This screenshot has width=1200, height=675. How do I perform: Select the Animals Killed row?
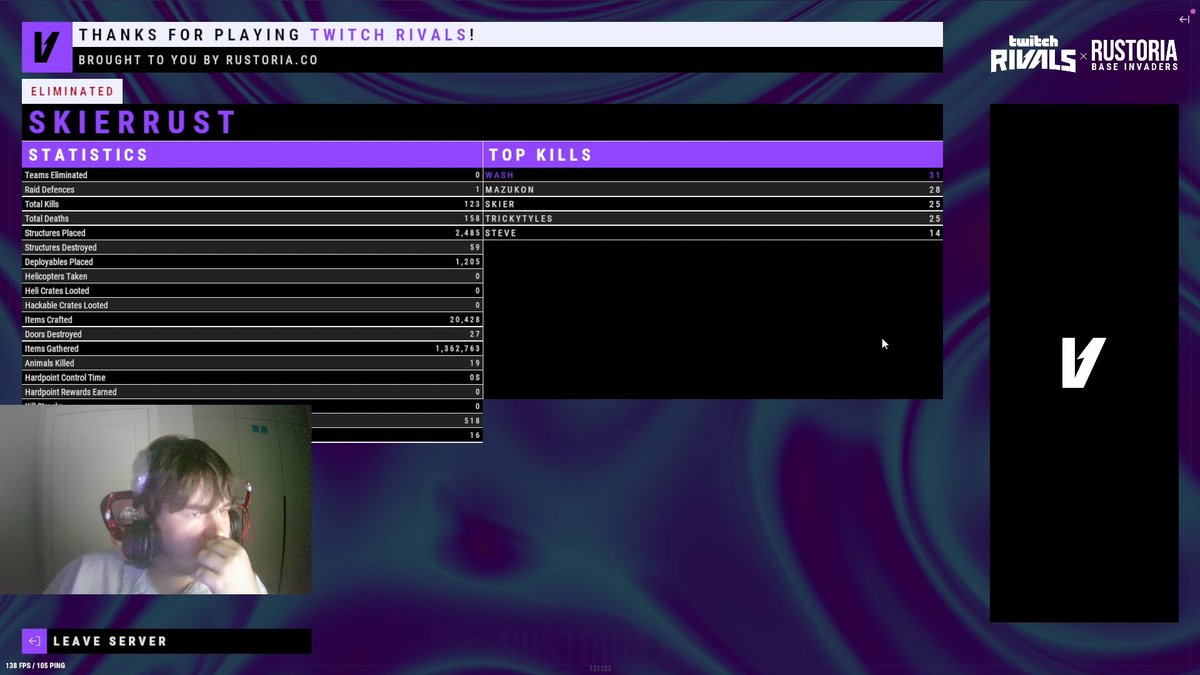tap(252, 363)
